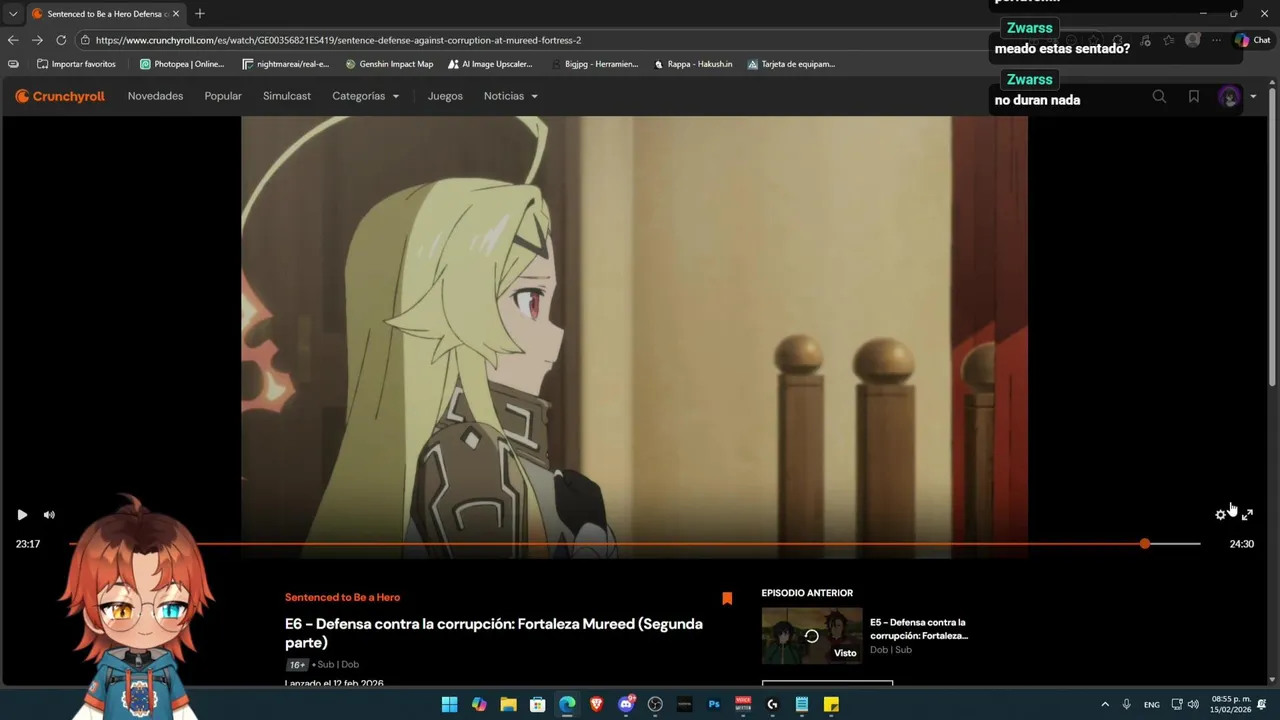This screenshot has width=1280, height=720.
Task: Play the paused episode video
Action: [22, 515]
